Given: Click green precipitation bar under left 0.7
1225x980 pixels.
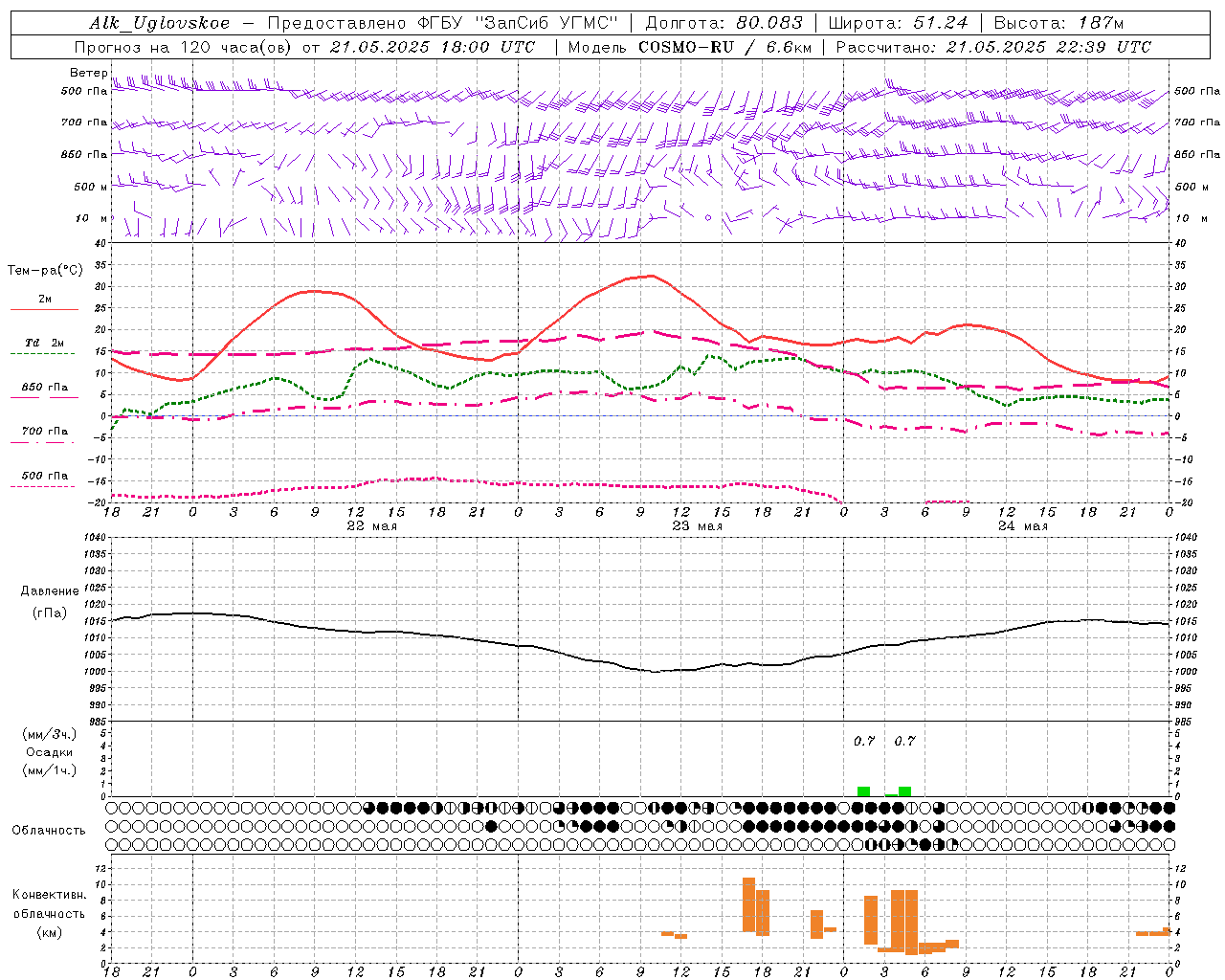Looking at the screenshot, I should [x=863, y=791].
